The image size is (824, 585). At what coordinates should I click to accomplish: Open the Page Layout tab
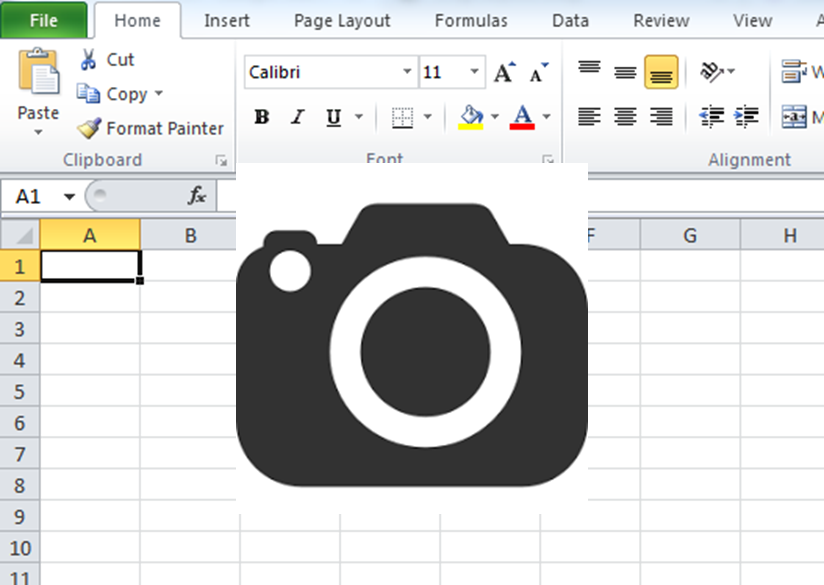pyautogui.click(x=343, y=20)
